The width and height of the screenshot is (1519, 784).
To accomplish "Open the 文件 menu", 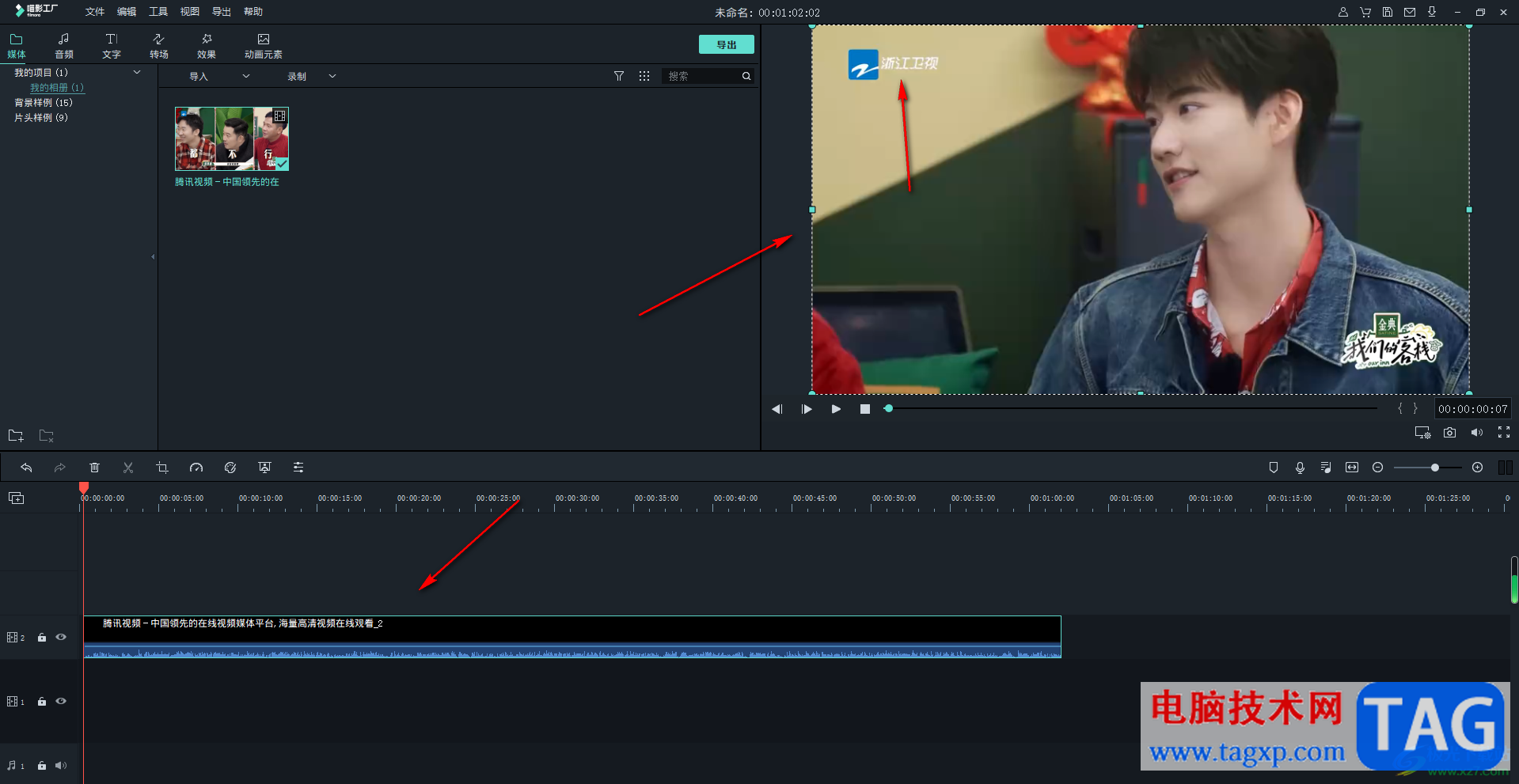I will (x=95, y=12).
